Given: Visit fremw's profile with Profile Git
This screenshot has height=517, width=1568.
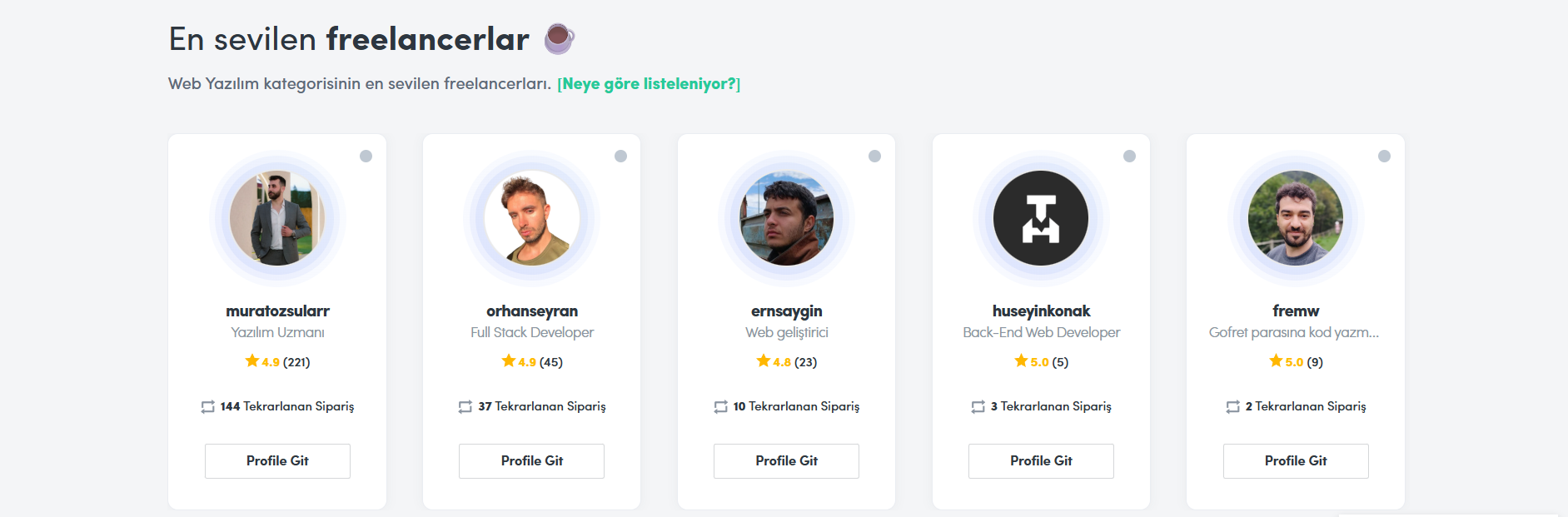Looking at the screenshot, I should [x=1296, y=461].
